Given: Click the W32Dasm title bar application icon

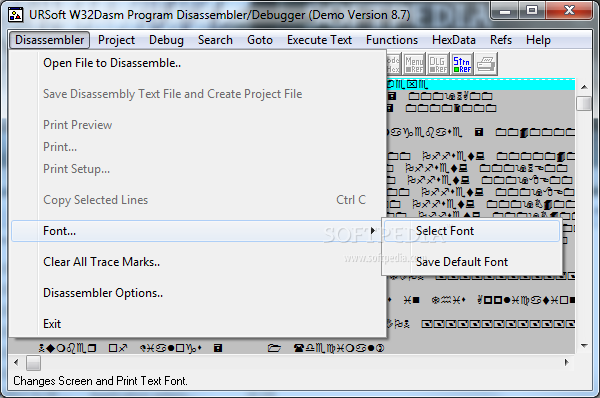Looking at the screenshot, I should pos(16,15).
